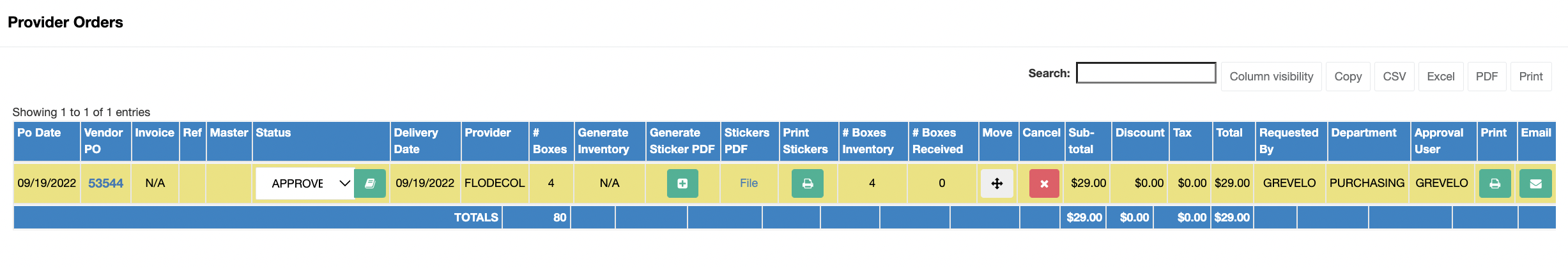This screenshot has height=268, width=1568.
Task: Click the Move arrows icon
Action: (x=997, y=184)
